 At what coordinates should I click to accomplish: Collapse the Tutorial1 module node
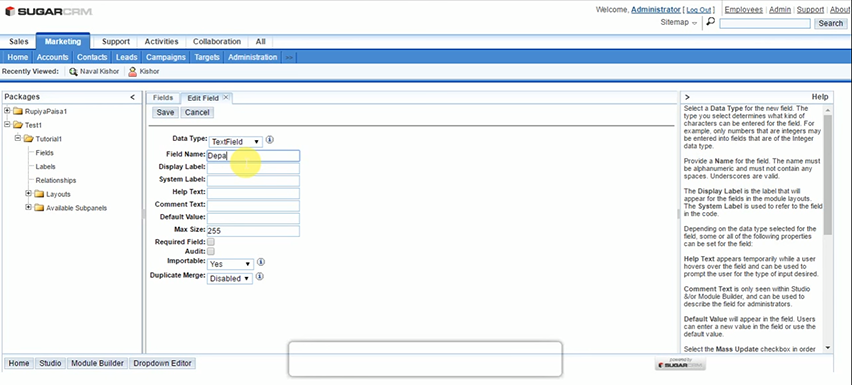tap(17, 138)
